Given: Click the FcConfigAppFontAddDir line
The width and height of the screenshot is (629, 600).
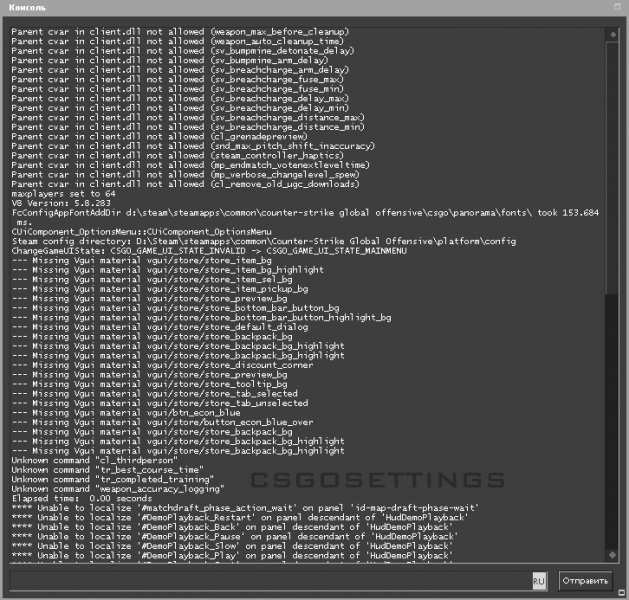Looking at the screenshot, I should [x=305, y=217].
